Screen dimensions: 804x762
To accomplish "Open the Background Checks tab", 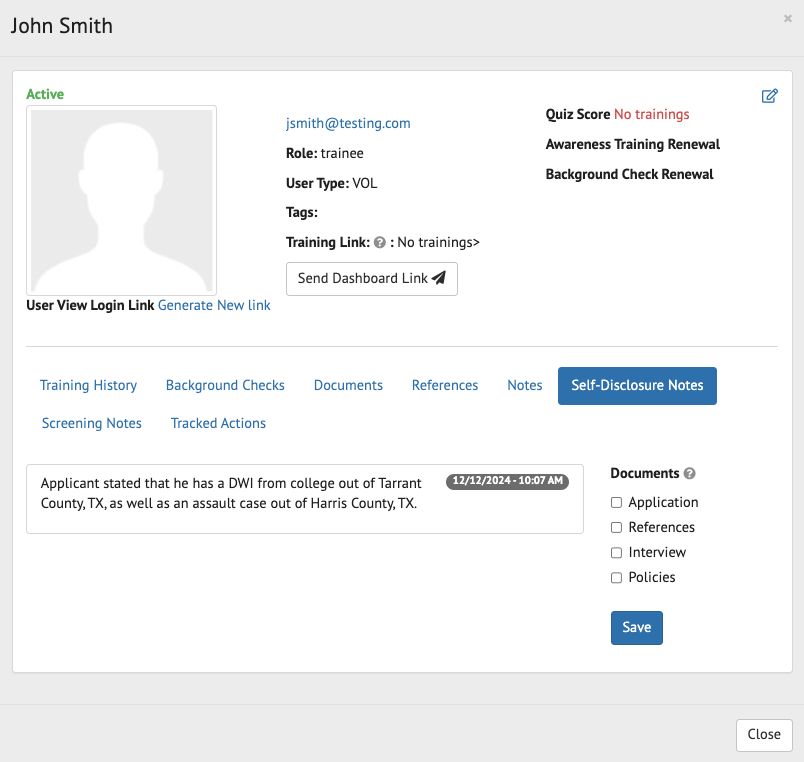I will [225, 385].
